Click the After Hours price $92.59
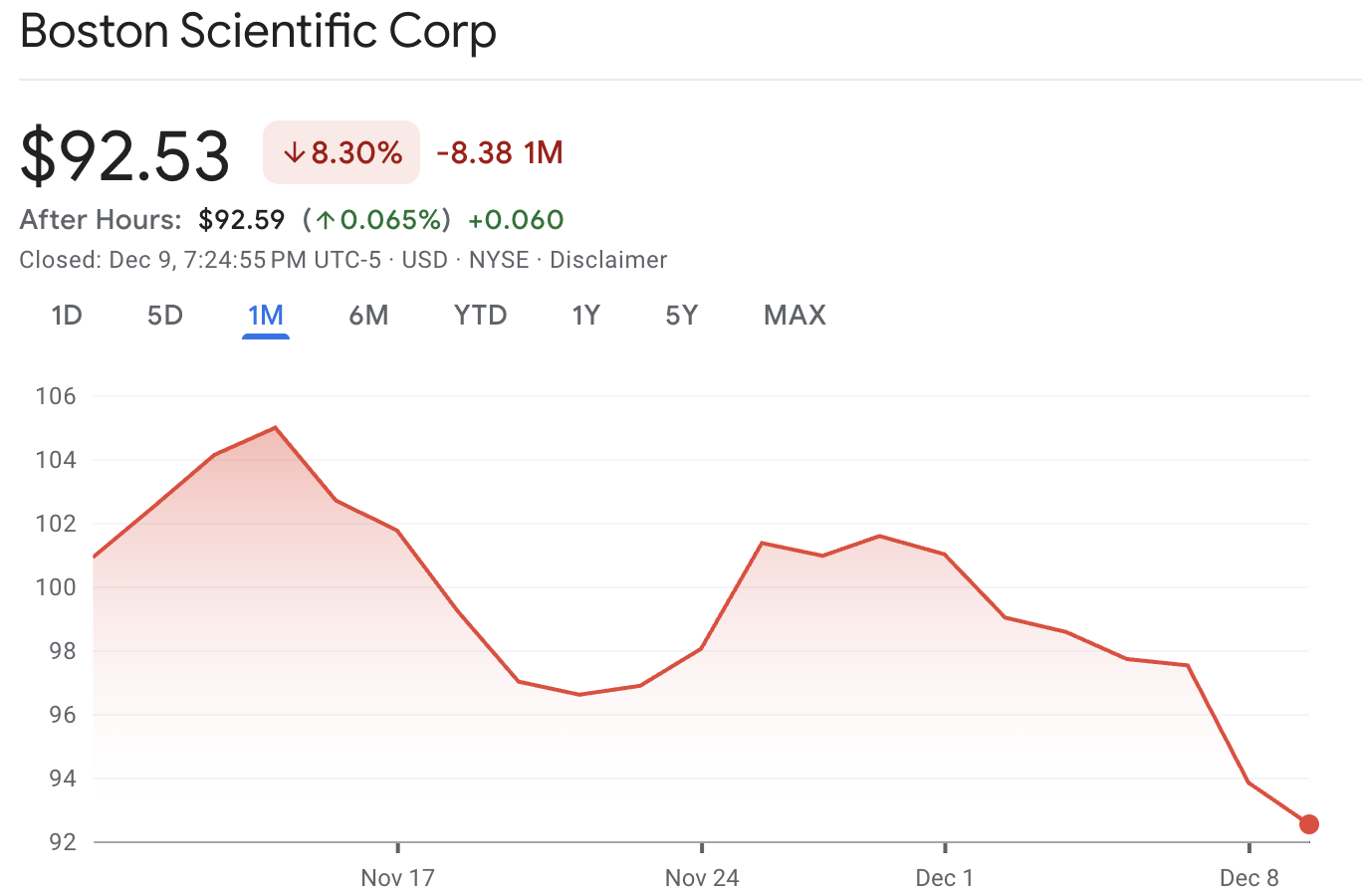Image resolution: width=1362 pixels, height=896 pixels. [x=242, y=219]
